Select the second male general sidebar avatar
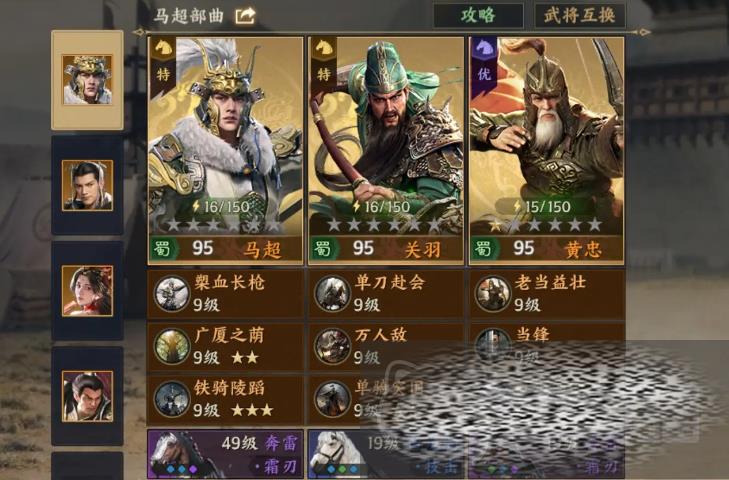The image size is (729, 480). tap(87, 185)
